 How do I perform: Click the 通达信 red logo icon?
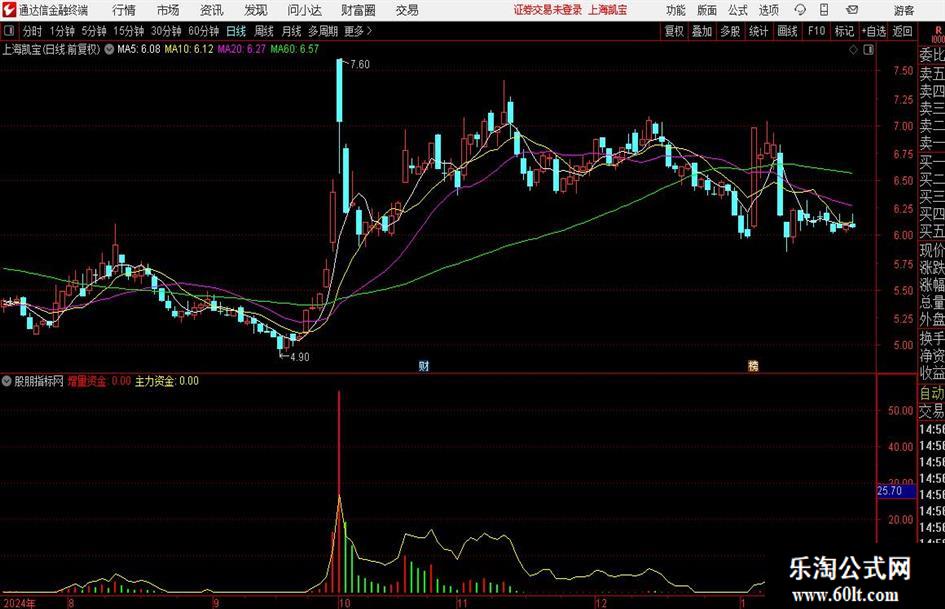(8, 10)
